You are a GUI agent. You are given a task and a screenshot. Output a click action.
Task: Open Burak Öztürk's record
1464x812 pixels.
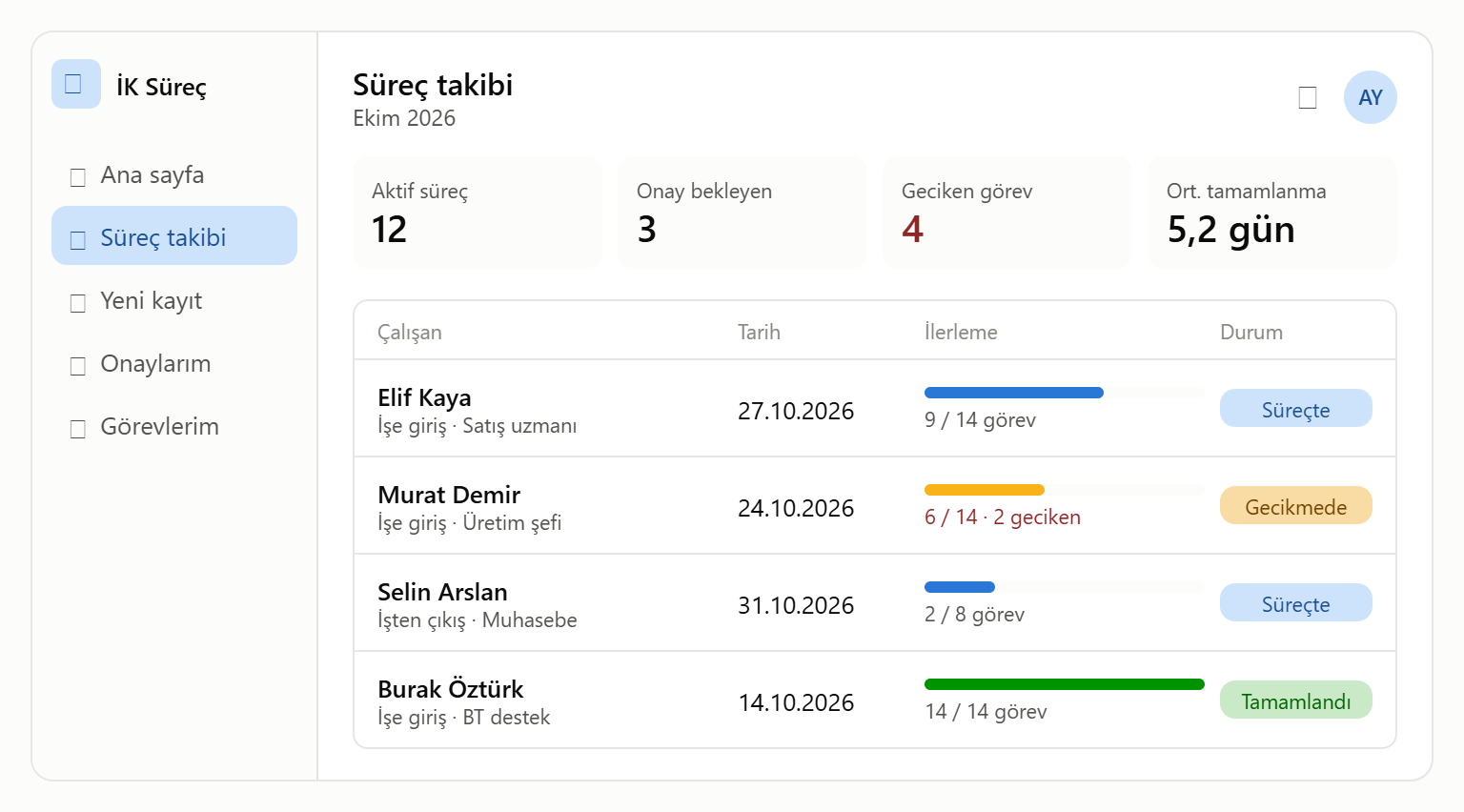click(x=875, y=700)
